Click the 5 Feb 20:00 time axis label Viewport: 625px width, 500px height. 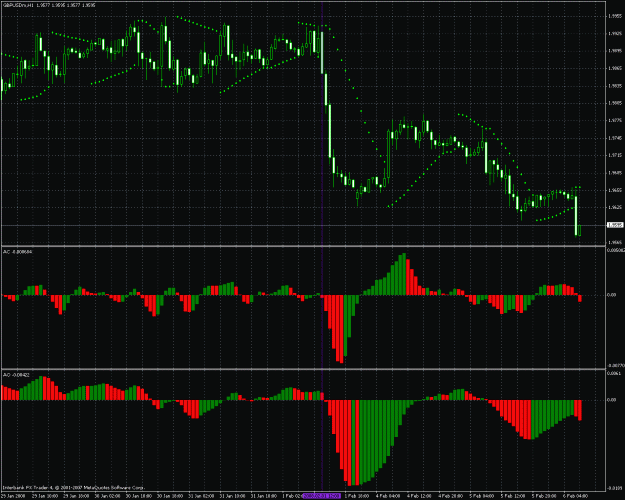pos(544,496)
